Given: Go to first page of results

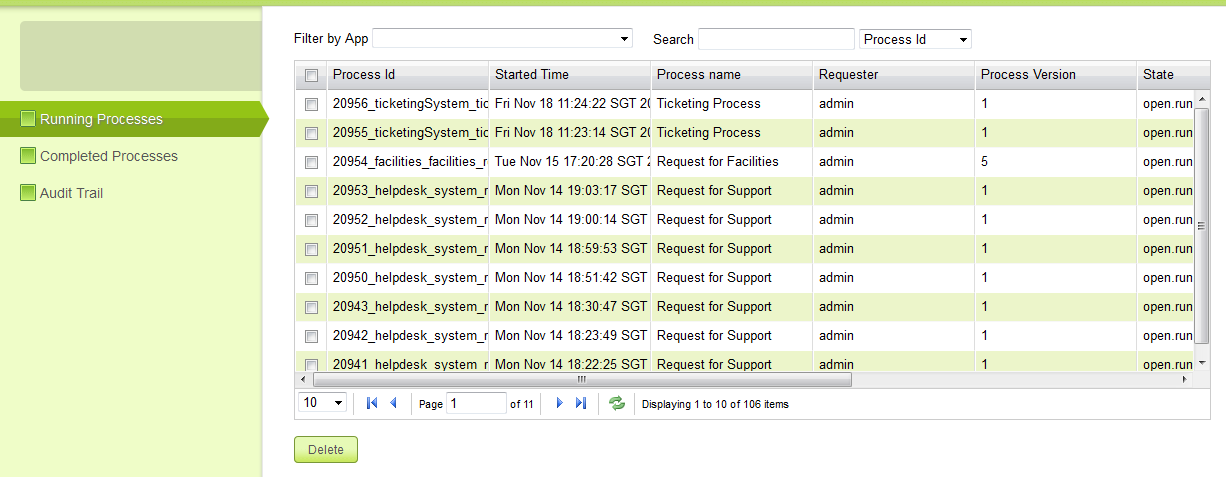Looking at the screenshot, I should click(372, 403).
